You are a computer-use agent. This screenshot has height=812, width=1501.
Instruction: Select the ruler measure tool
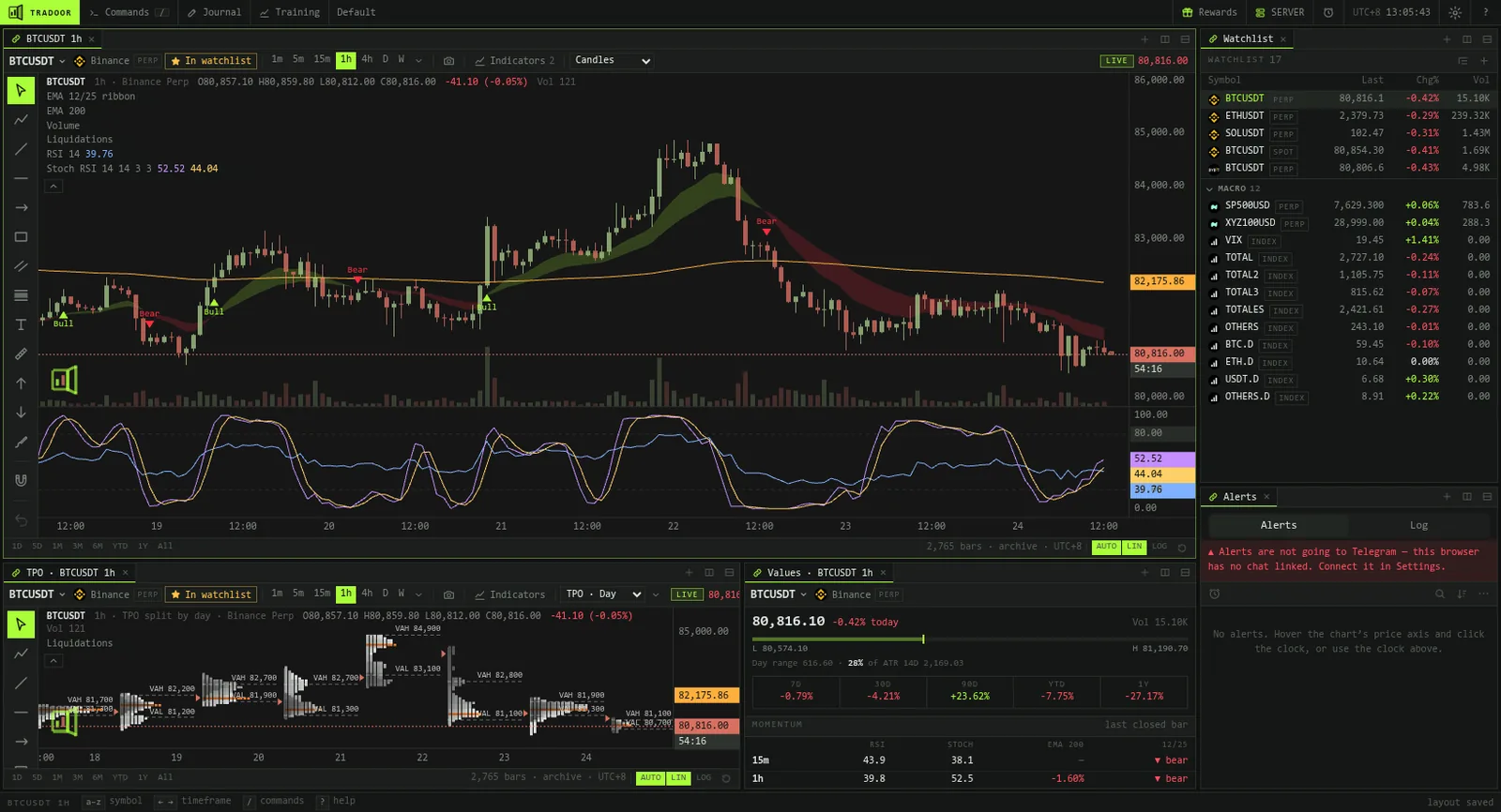[x=21, y=353]
